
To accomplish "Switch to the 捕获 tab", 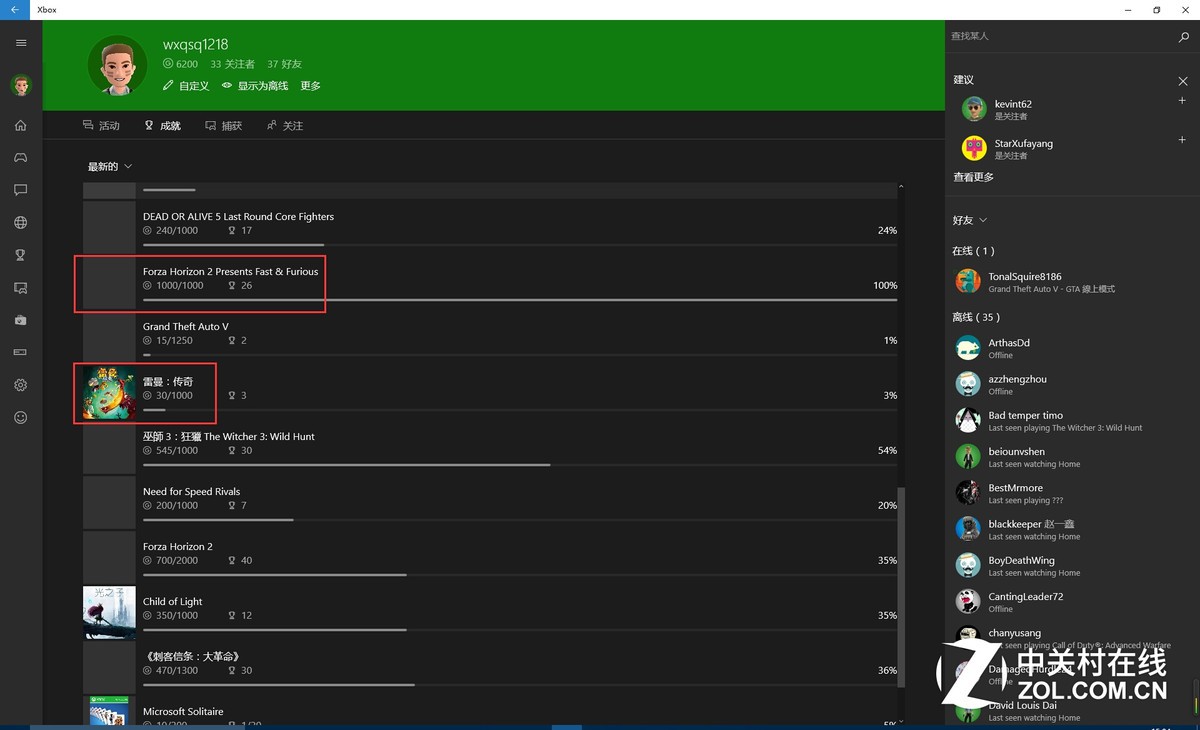I will click(x=223, y=126).
